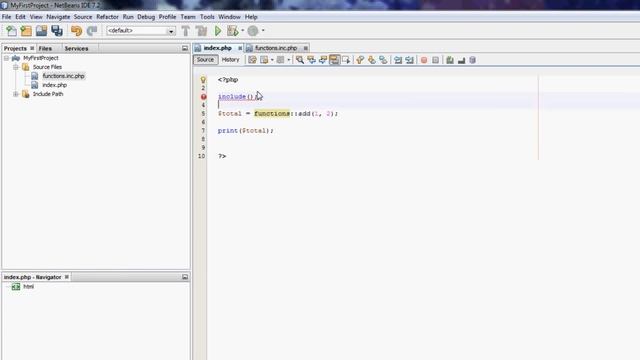Viewport: 640px width, 360px height.
Task: Select functions.inc.php in project tree
Action: click(x=63, y=76)
